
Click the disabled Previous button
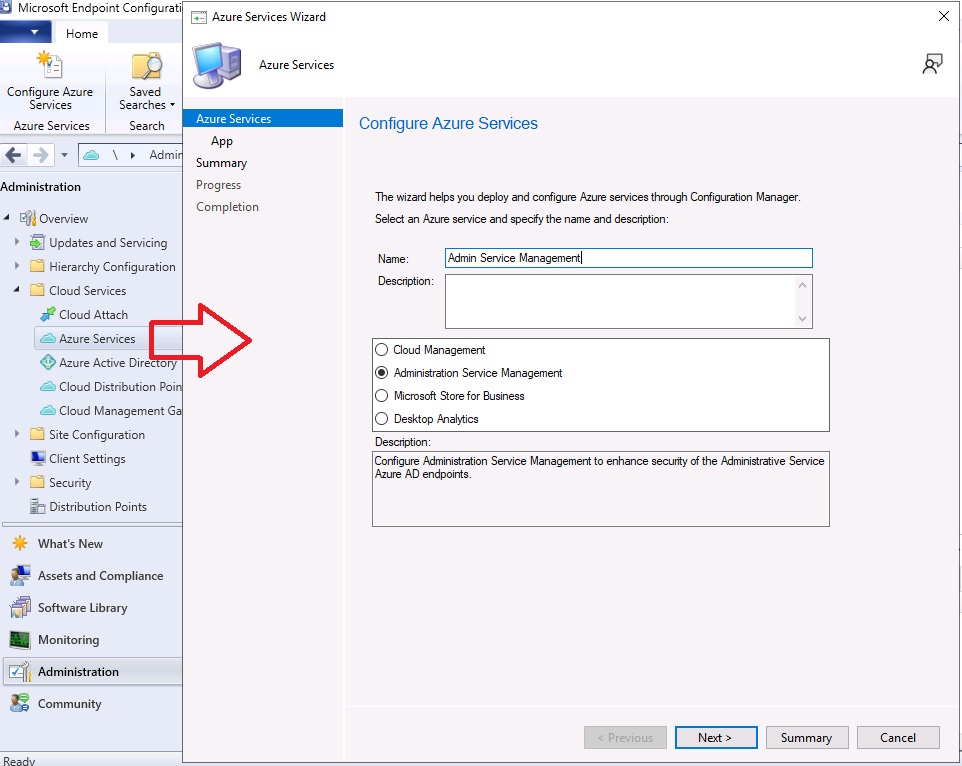[x=625, y=738]
